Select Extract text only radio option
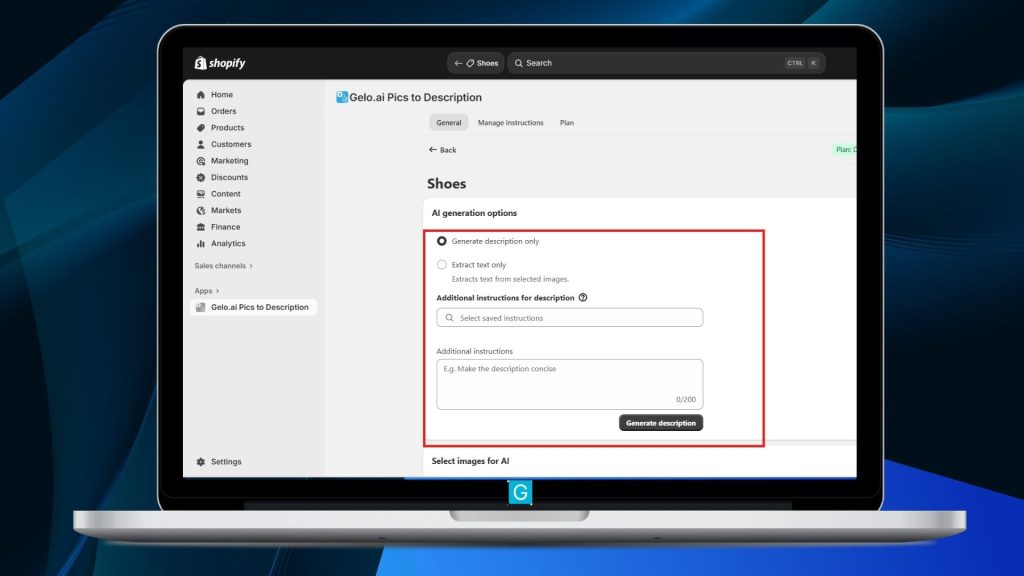The width and height of the screenshot is (1024, 576). [442, 265]
